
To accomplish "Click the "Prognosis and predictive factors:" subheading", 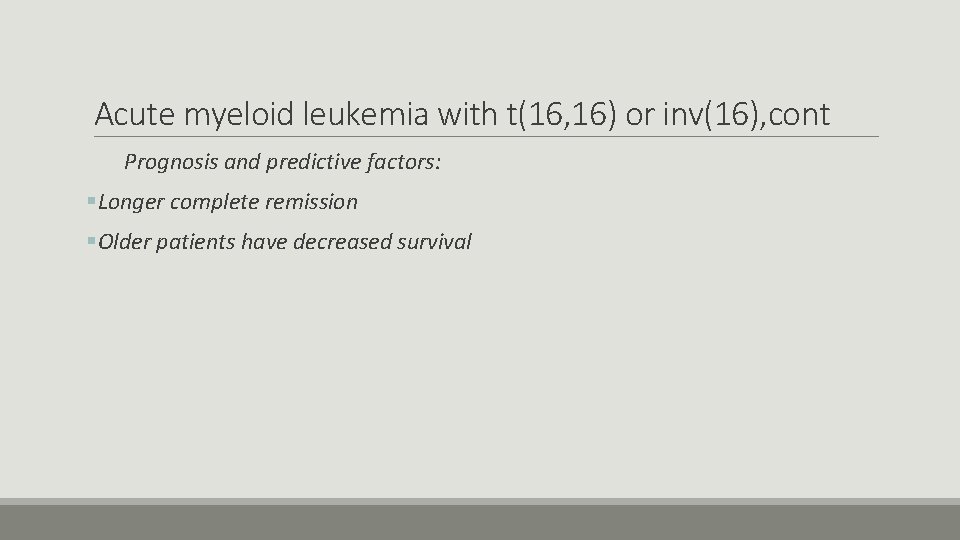I will 282,162.
